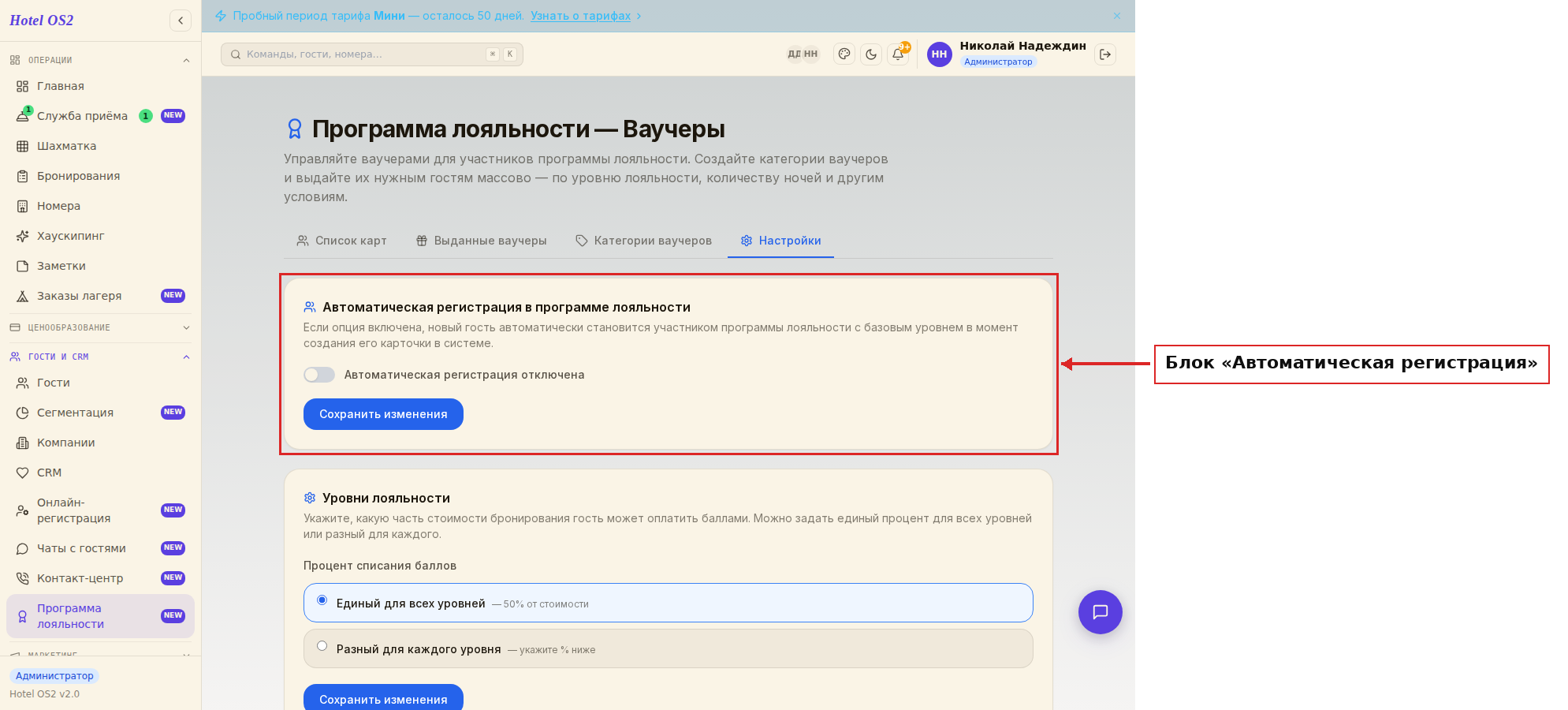Open the theme palette icon

[844, 54]
